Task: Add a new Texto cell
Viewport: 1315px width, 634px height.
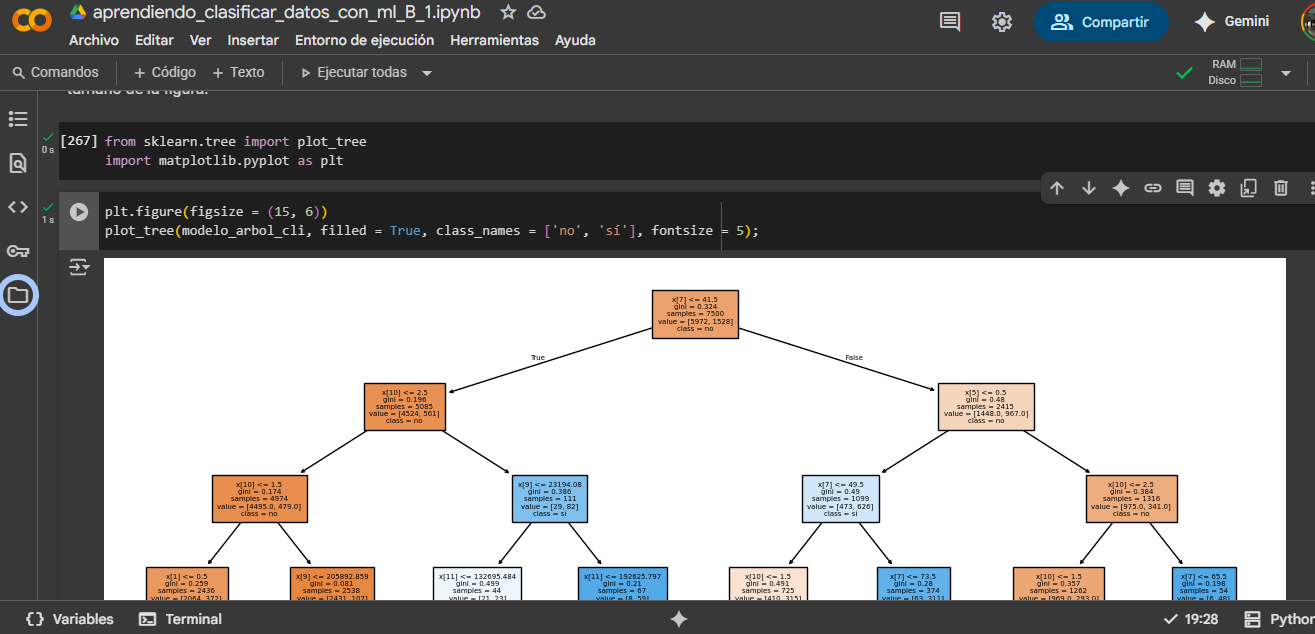Action: pyautogui.click(x=238, y=72)
